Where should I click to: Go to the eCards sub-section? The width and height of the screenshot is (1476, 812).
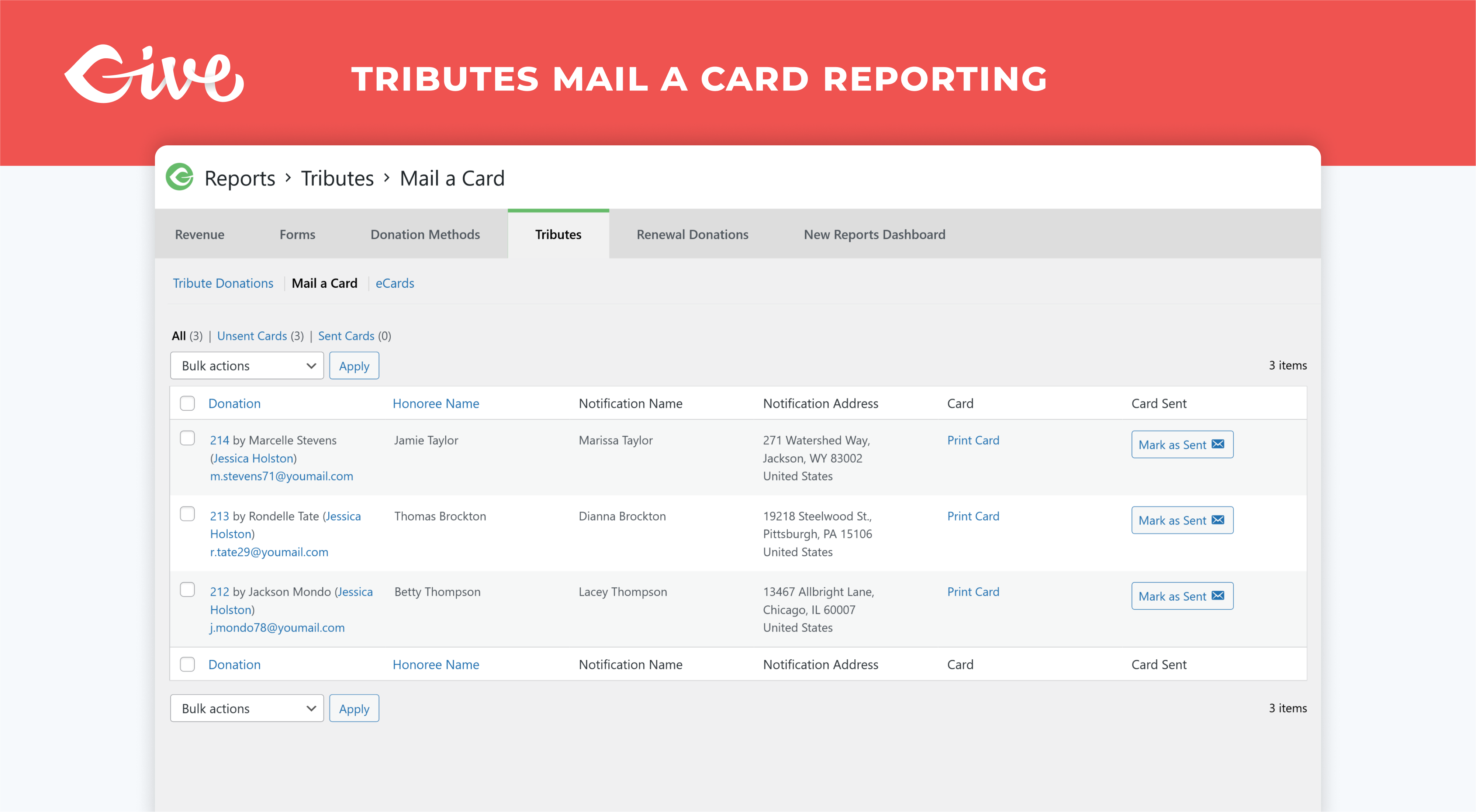[x=394, y=283]
